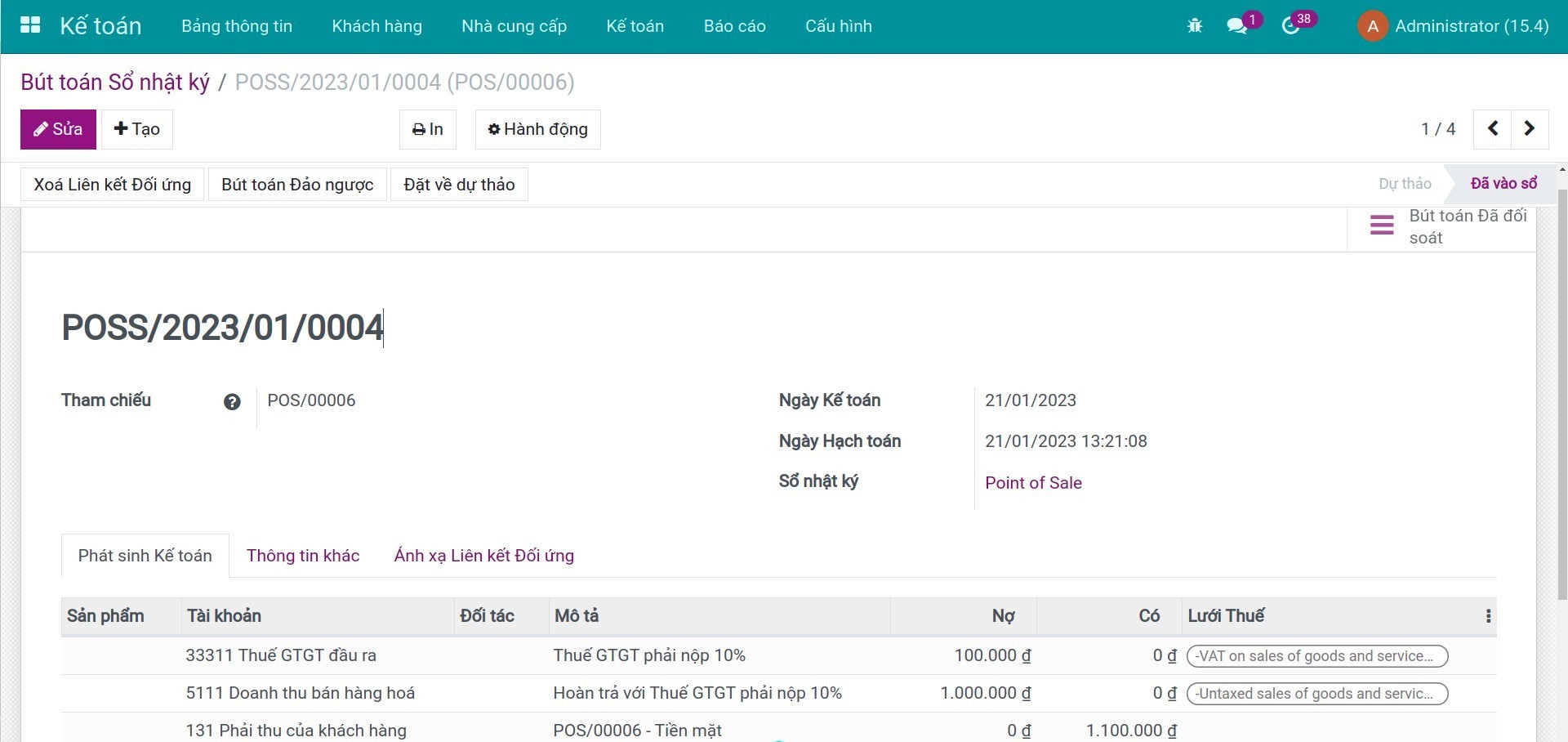
Task: Open the Báo cáo menu
Action: click(734, 26)
